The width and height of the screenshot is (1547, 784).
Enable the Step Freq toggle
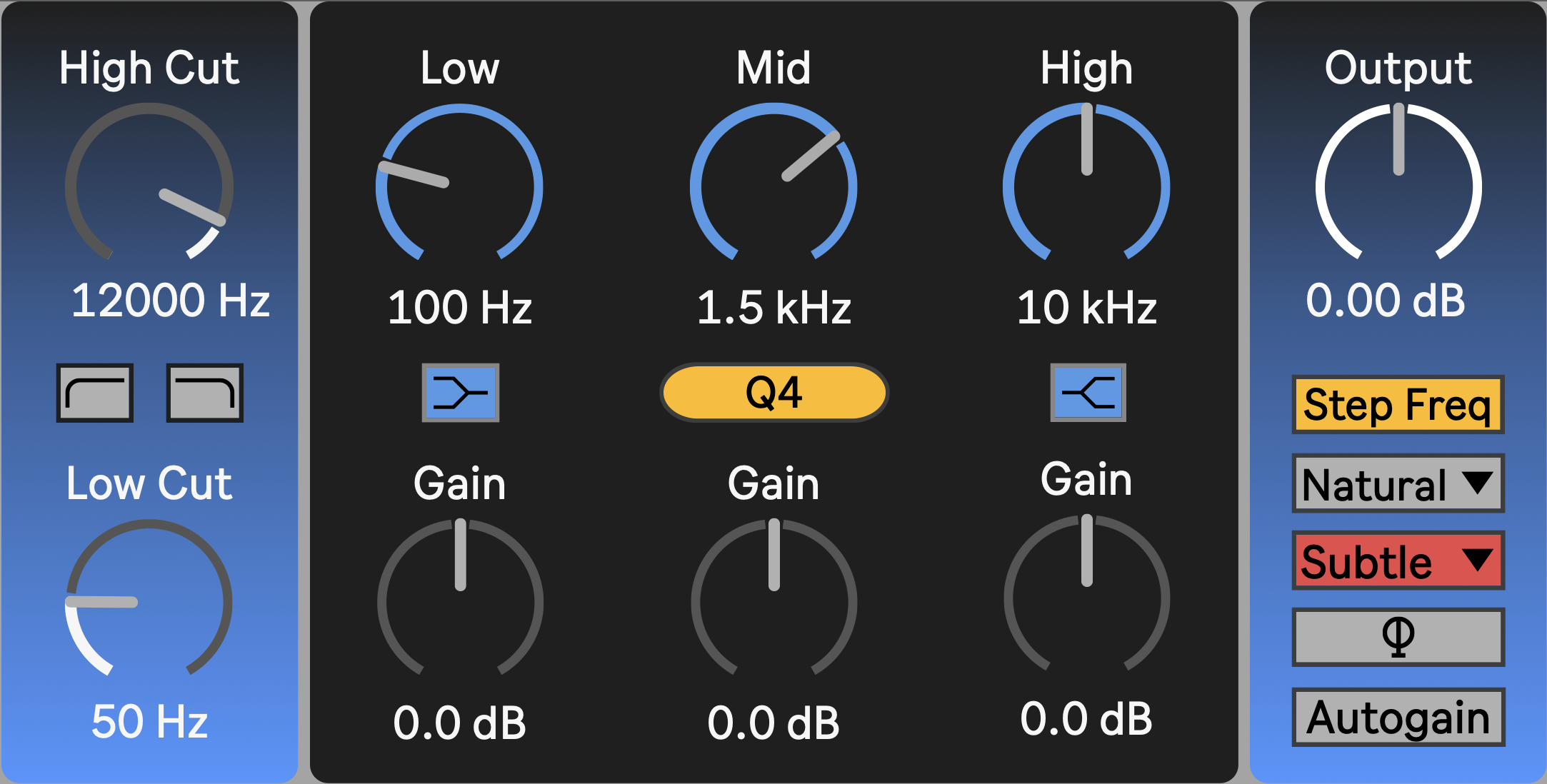click(x=1398, y=404)
